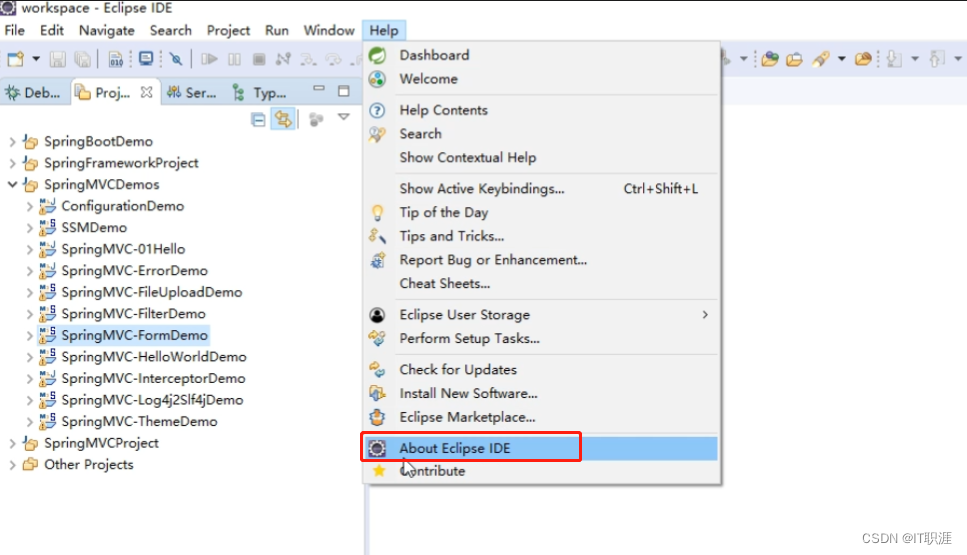967x555 pixels.
Task: Switch to the Debug view tab
Action: [33, 92]
